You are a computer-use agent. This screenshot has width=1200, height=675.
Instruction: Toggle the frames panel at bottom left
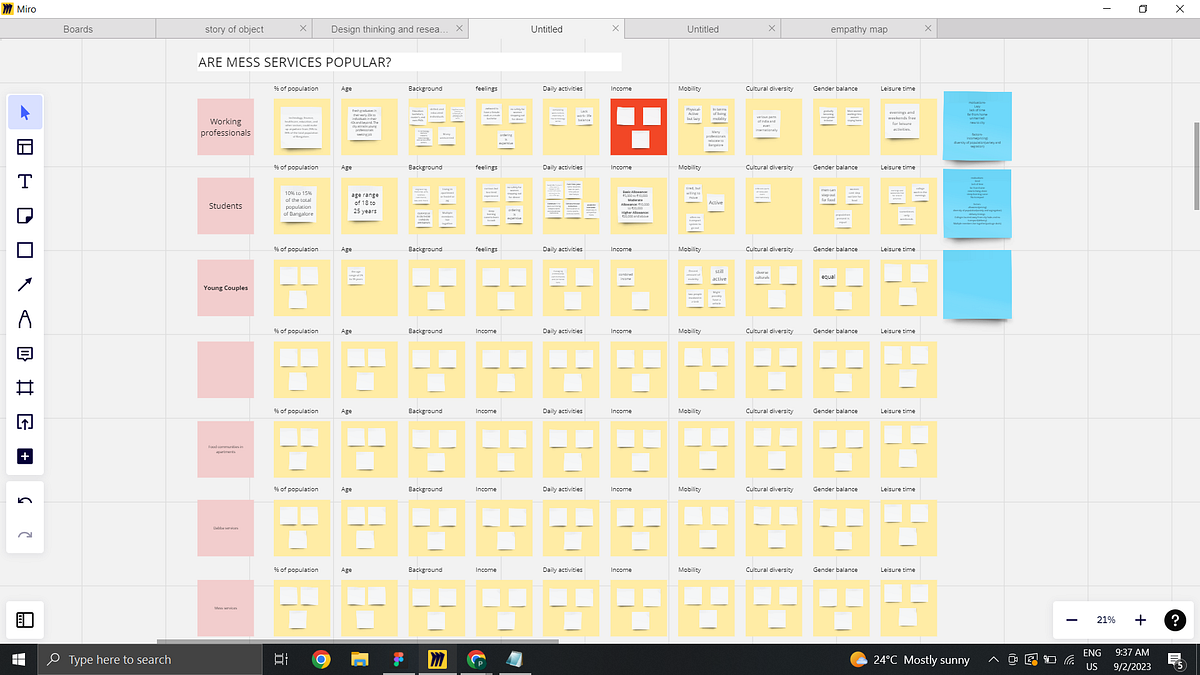tap(25, 620)
